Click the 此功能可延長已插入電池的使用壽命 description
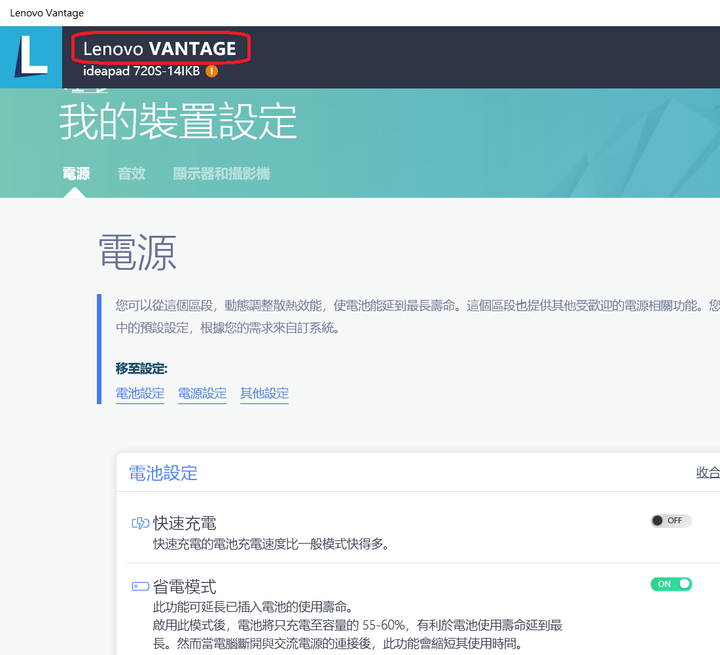Viewport: 720px width, 655px height. click(x=253, y=607)
